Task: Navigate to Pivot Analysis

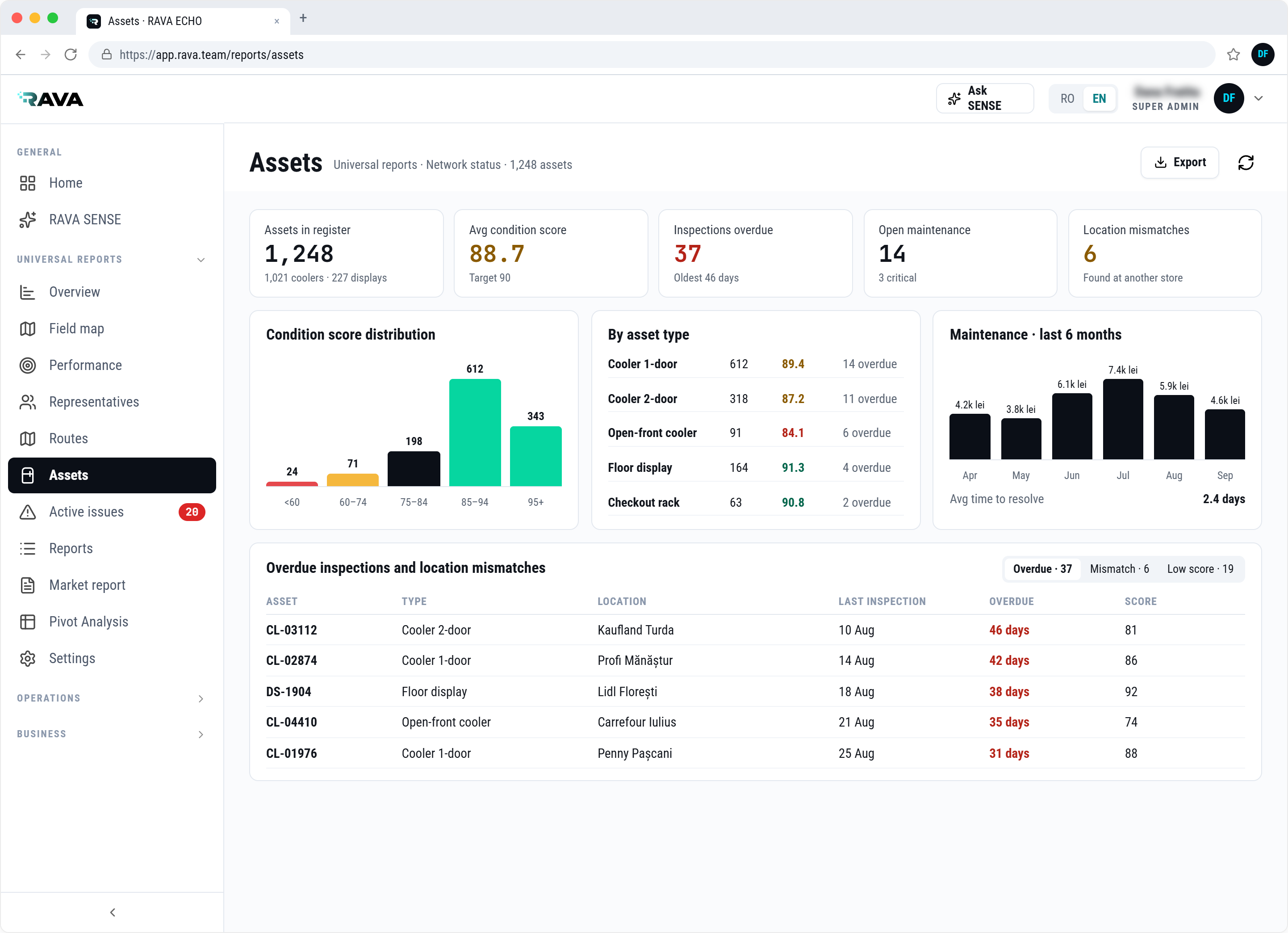Action: 112,622
